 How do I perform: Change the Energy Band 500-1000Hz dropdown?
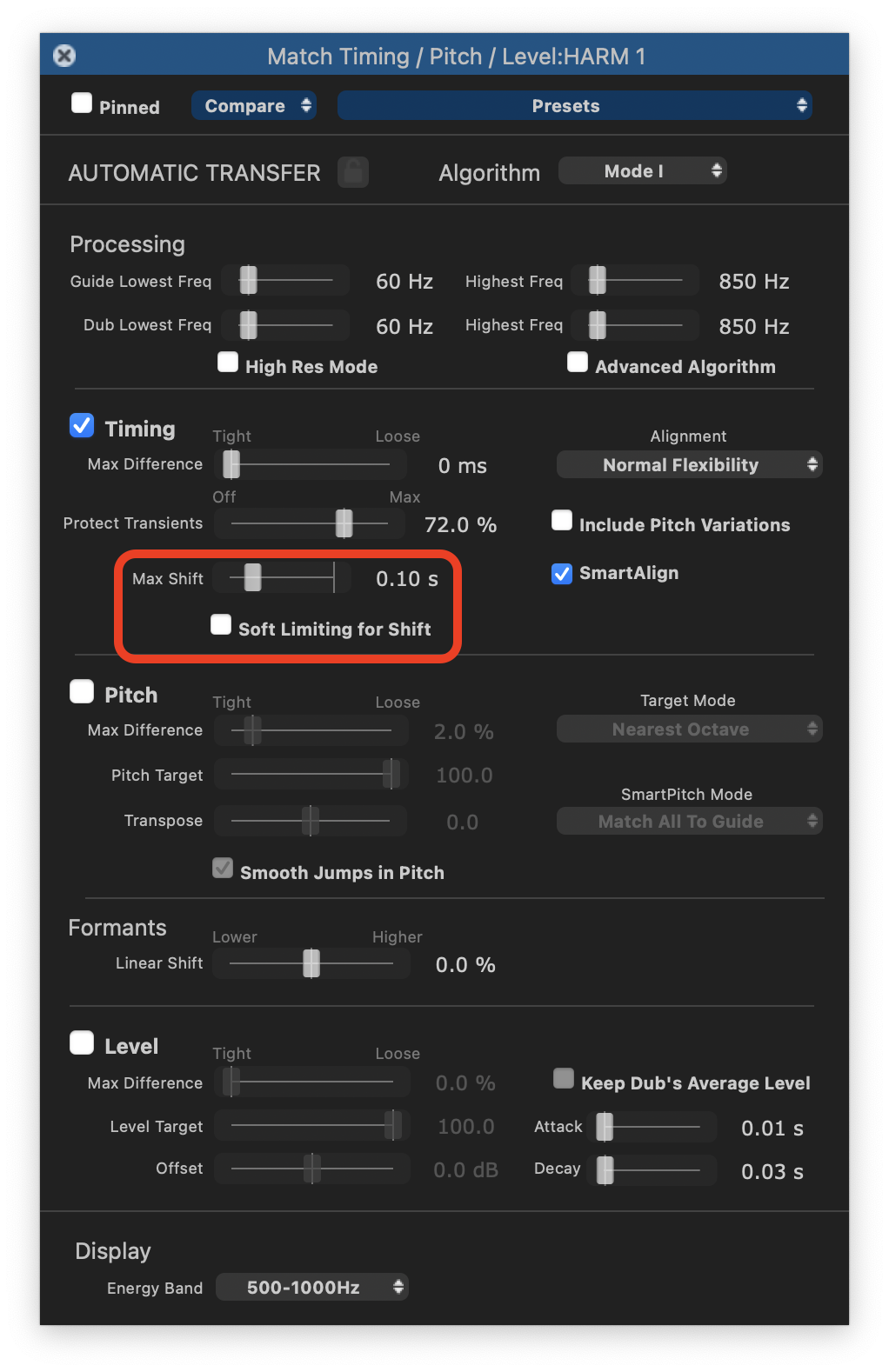click(x=311, y=1288)
